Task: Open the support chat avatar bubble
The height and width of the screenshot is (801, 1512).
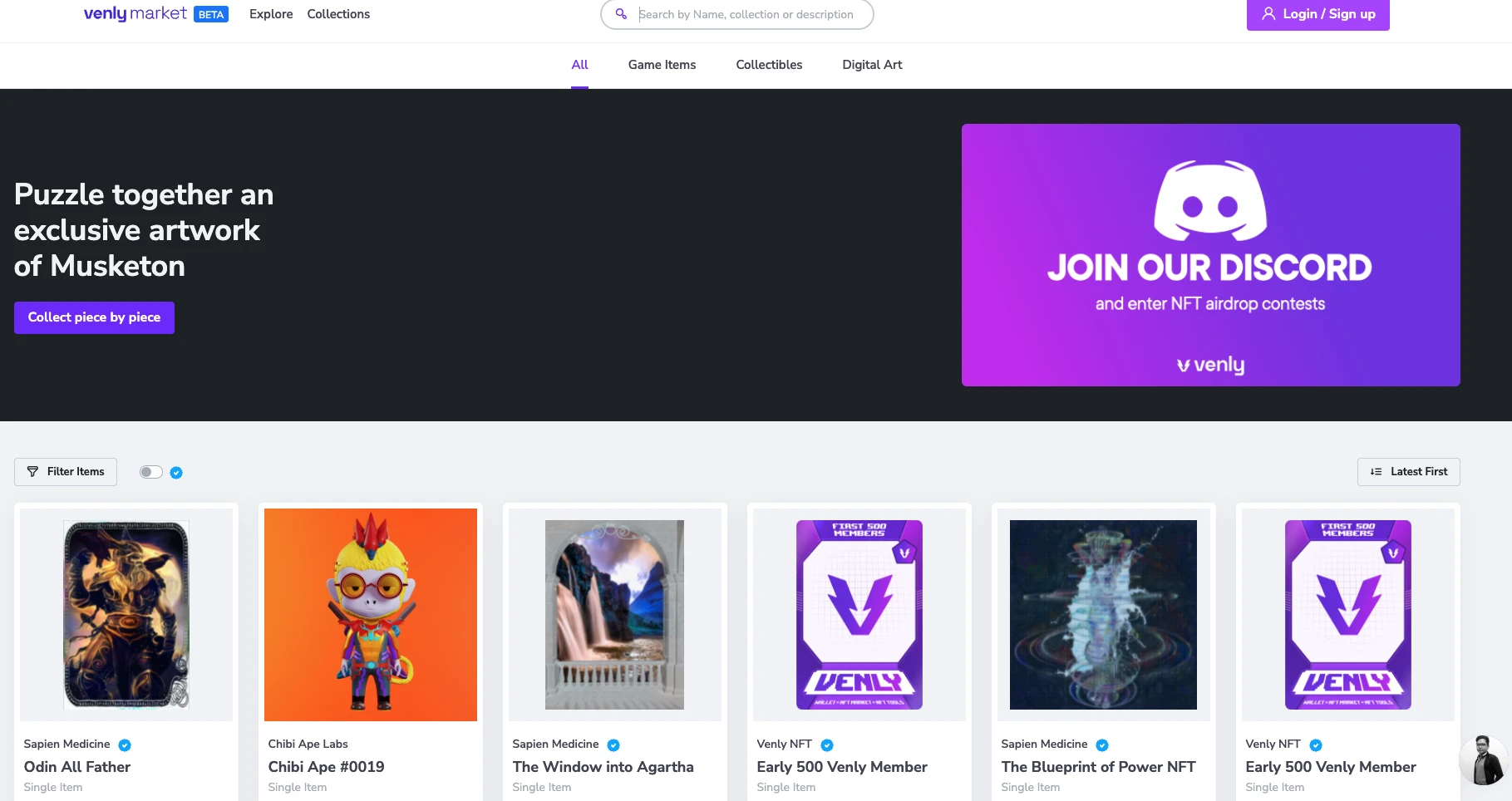Action: pos(1482,759)
